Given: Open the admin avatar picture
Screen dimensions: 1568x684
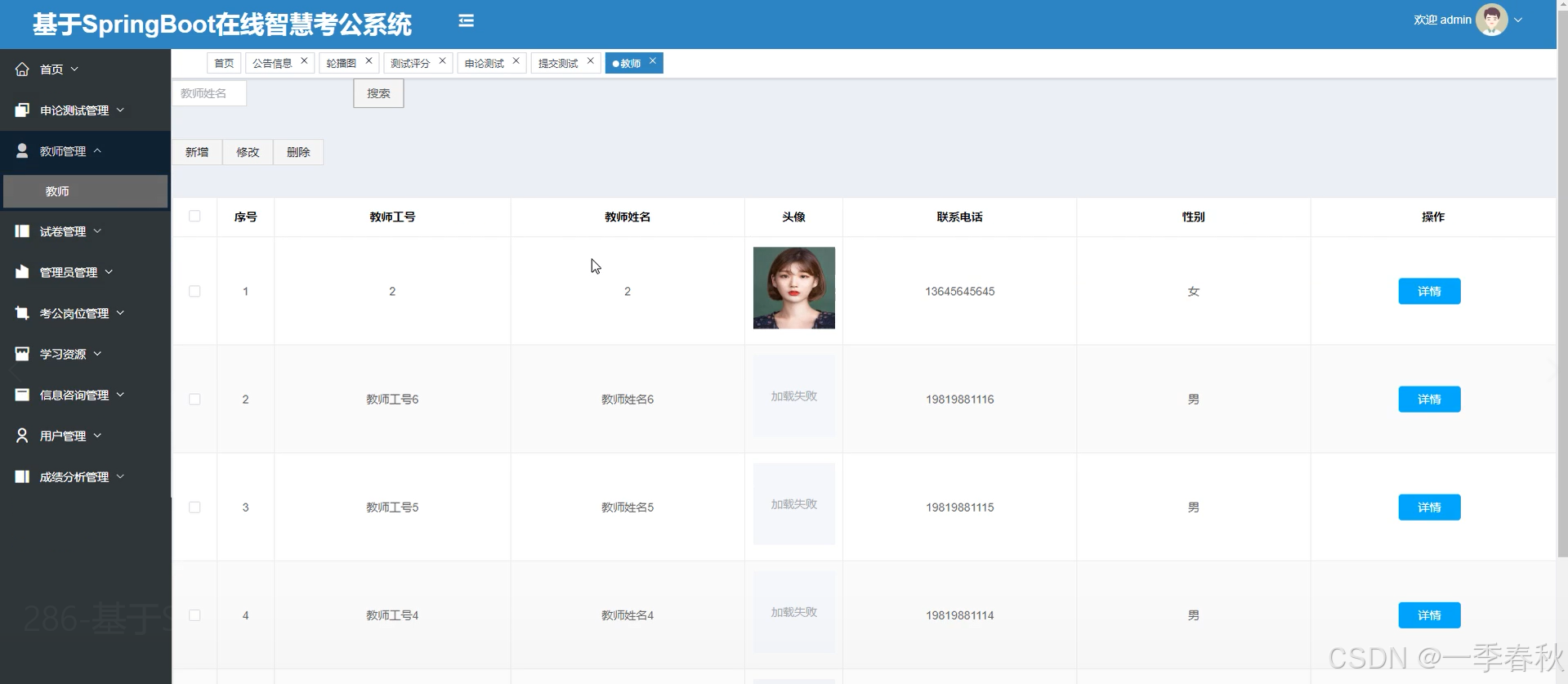Looking at the screenshot, I should click(1491, 20).
